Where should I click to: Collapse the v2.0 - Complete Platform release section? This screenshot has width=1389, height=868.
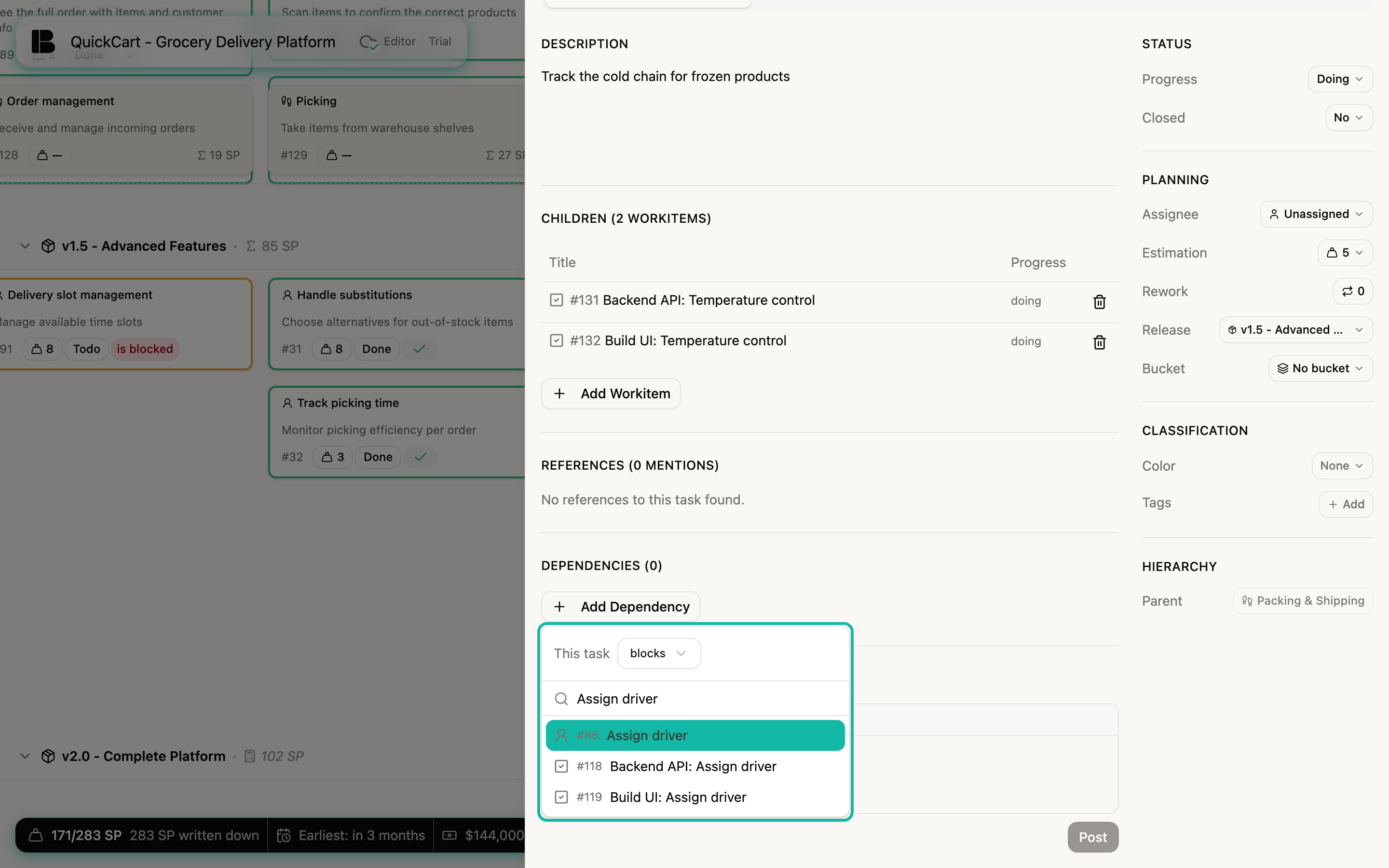pyautogui.click(x=25, y=756)
